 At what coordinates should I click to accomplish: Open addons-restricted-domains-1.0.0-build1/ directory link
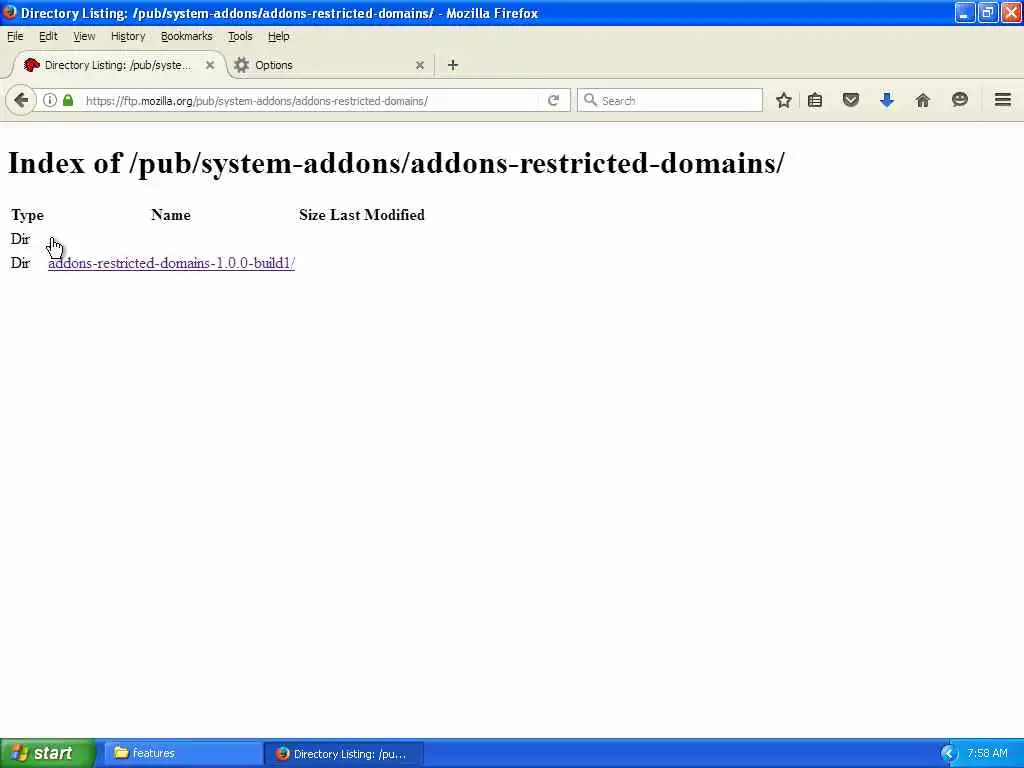[x=171, y=263]
